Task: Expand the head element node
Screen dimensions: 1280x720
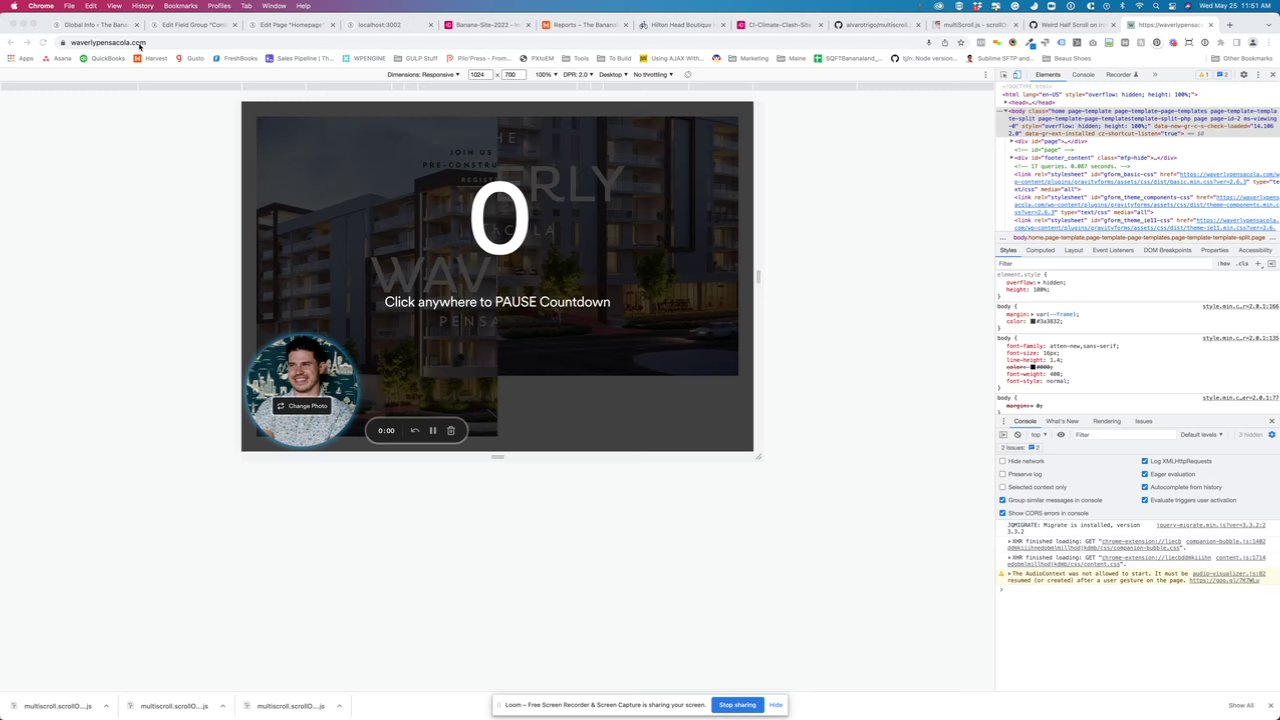Action: [x=1006, y=102]
